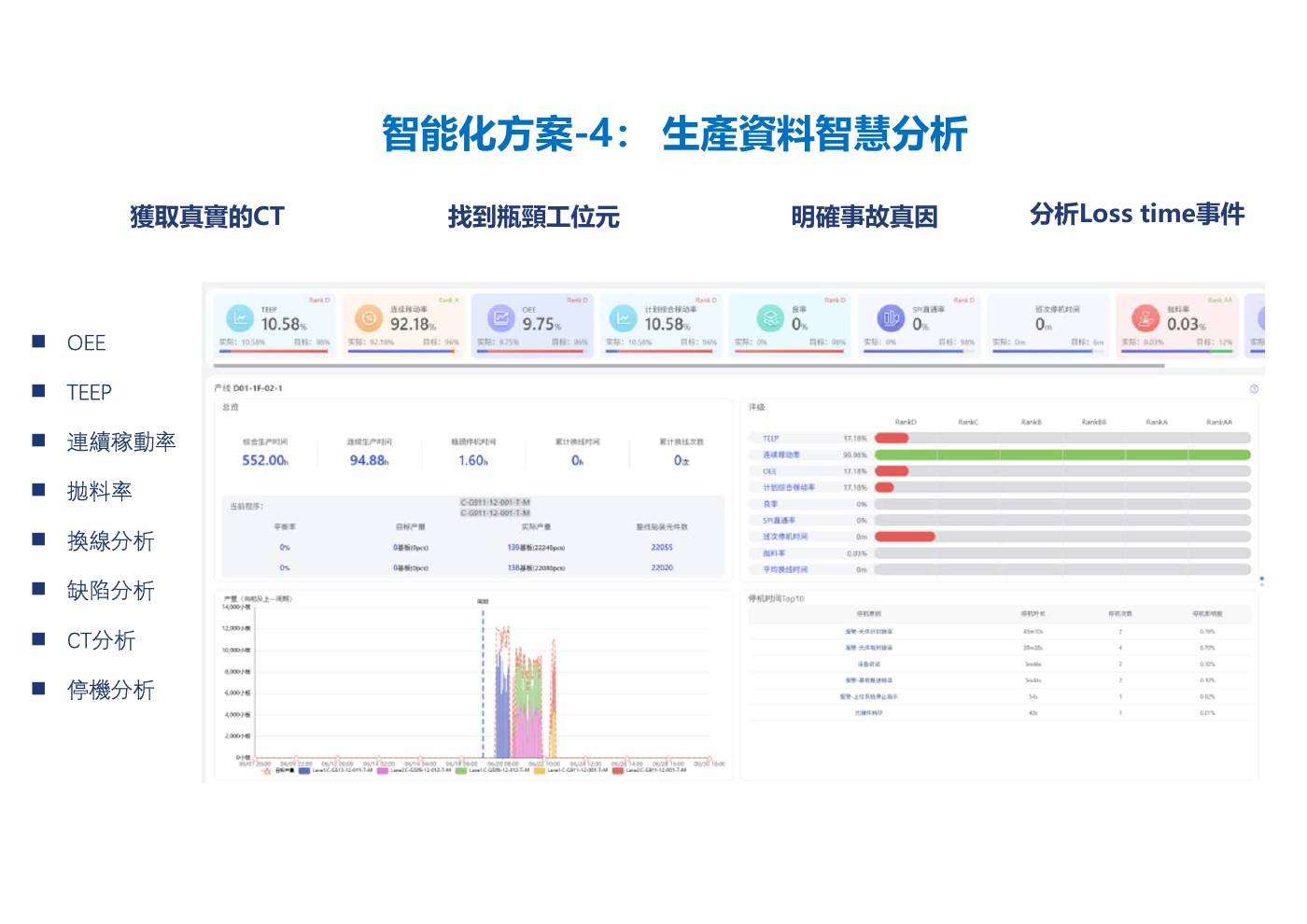
Task: Toggle the green Lane1 legend swatch
Action: click(460, 771)
